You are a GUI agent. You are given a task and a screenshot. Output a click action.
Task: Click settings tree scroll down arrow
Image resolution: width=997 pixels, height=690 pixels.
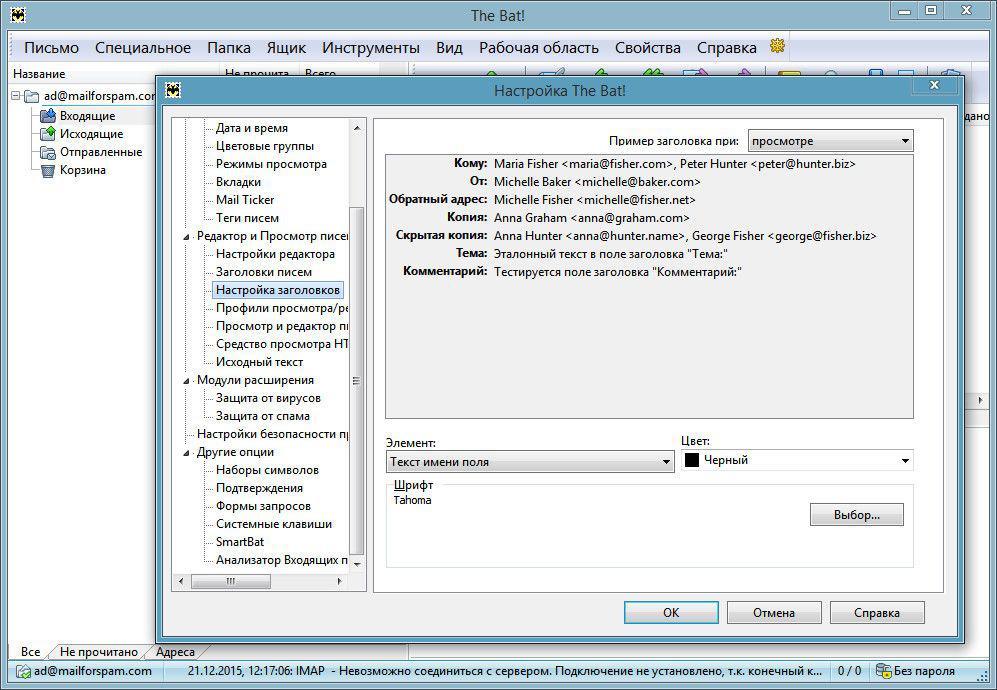tap(357, 564)
